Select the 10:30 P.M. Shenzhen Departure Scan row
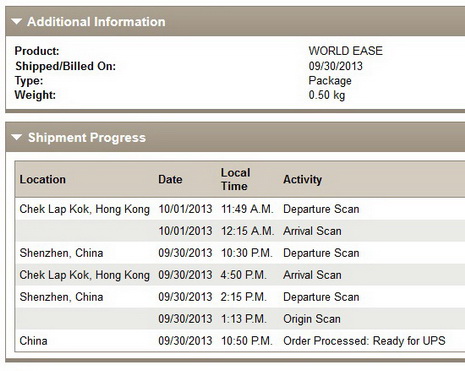 pyautogui.click(x=240, y=253)
